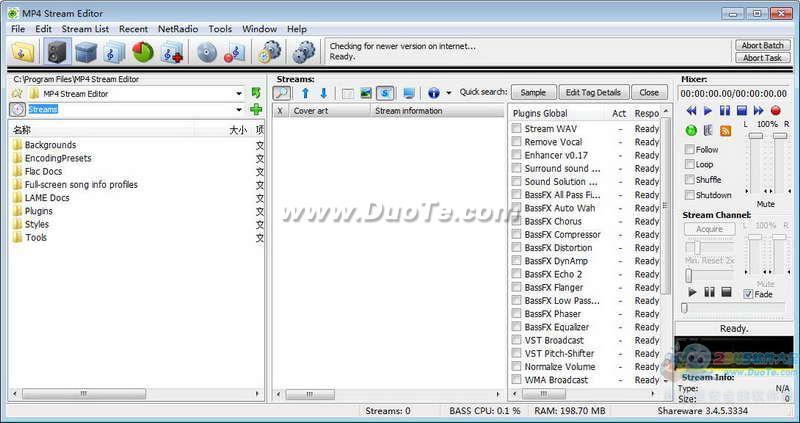Uncheck the Fade checkbox
Image resolution: width=800 pixels, height=423 pixels.
tap(748, 294)
